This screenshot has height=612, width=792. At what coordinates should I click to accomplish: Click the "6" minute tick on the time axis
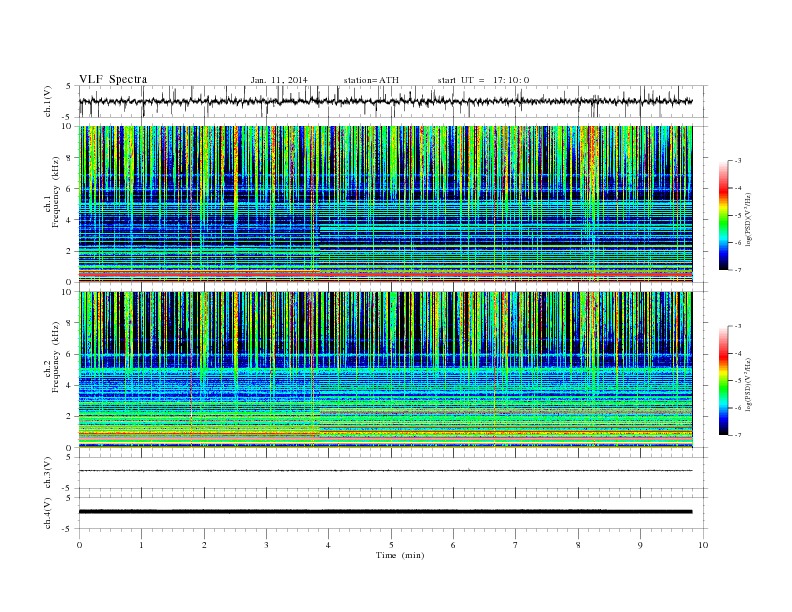[x=453, y=545]
